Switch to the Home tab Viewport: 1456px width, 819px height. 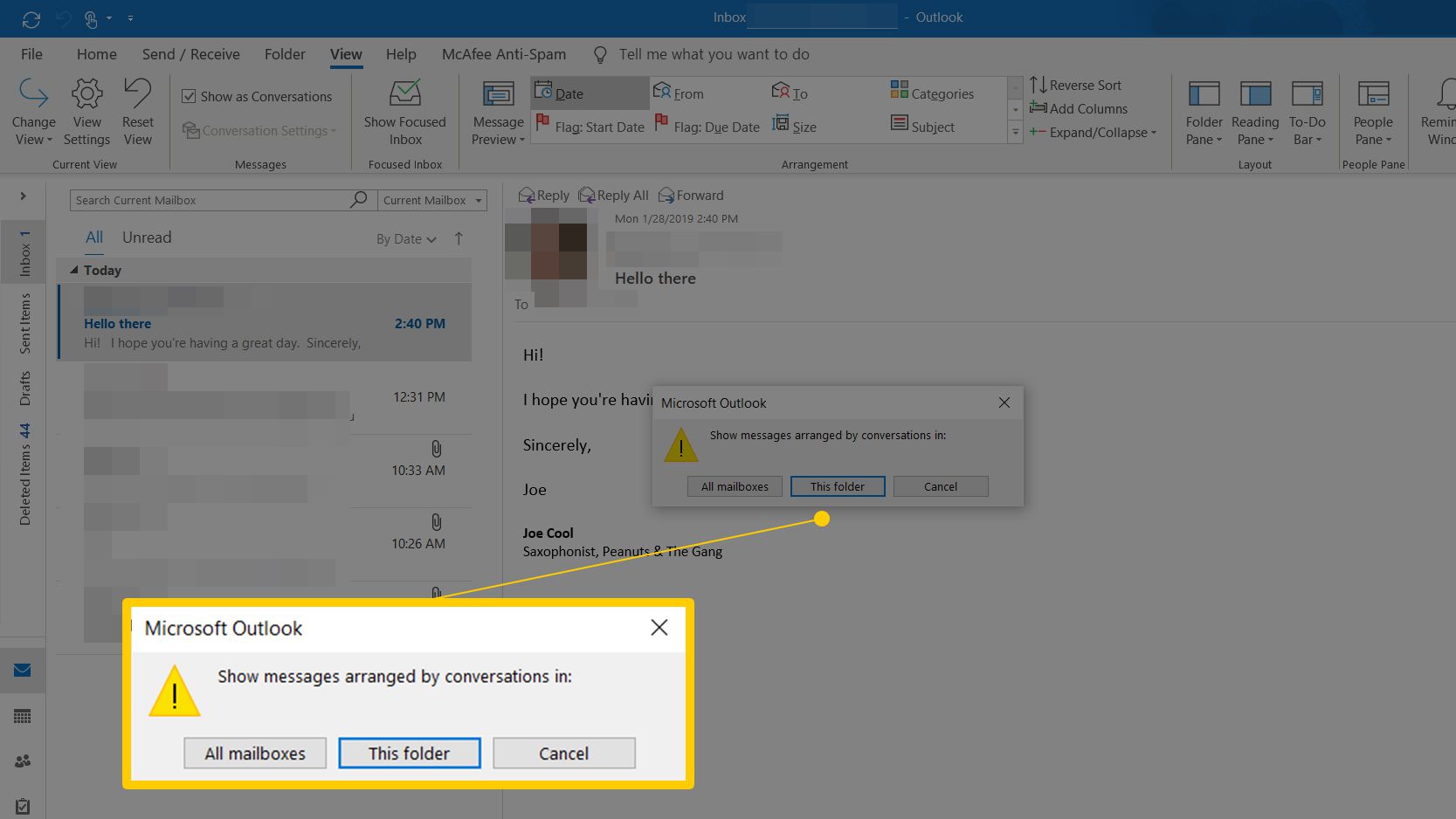pyautogui.click(x=97, y=54)
